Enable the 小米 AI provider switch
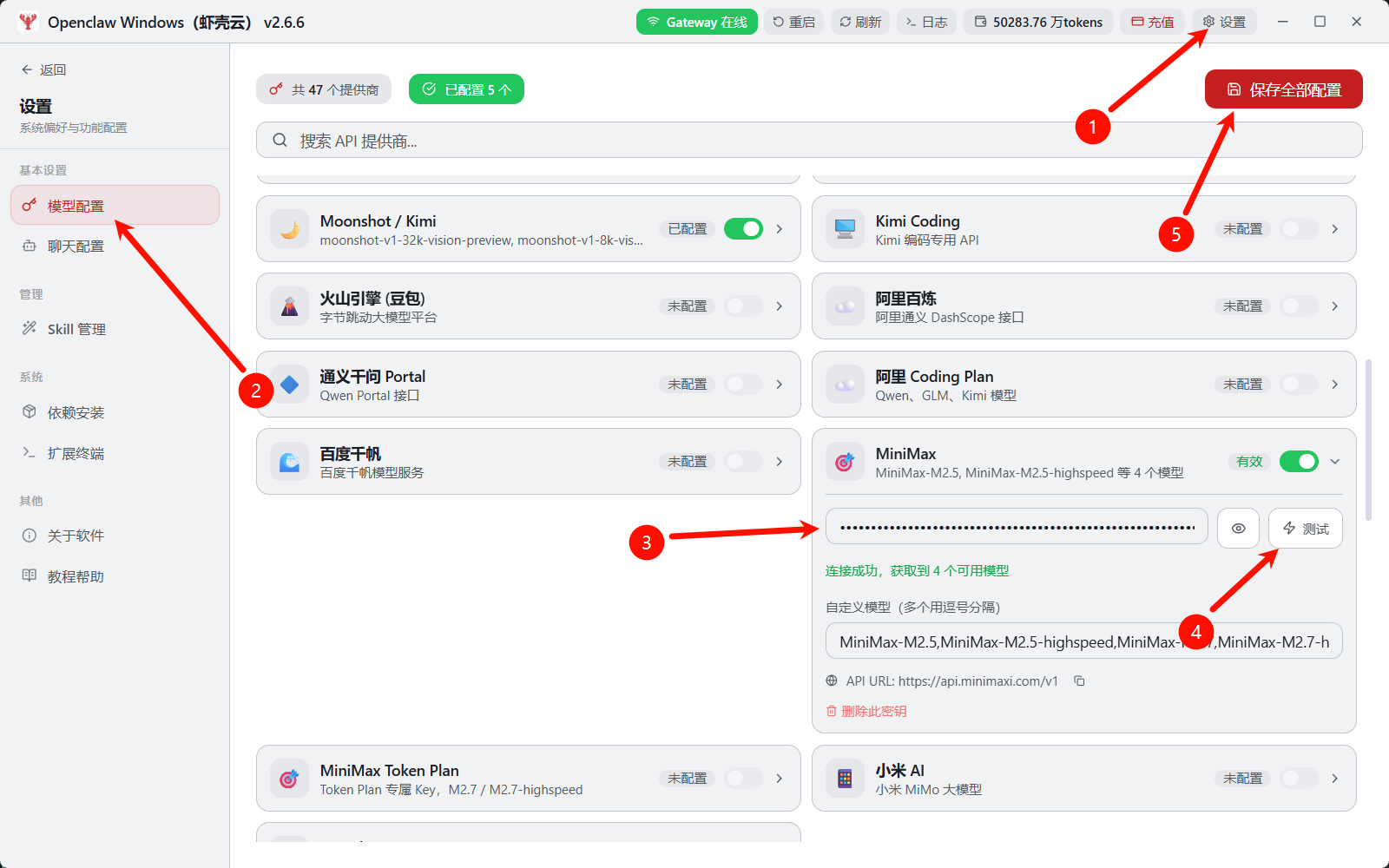1389x868 pixels. coord(1299,779)
